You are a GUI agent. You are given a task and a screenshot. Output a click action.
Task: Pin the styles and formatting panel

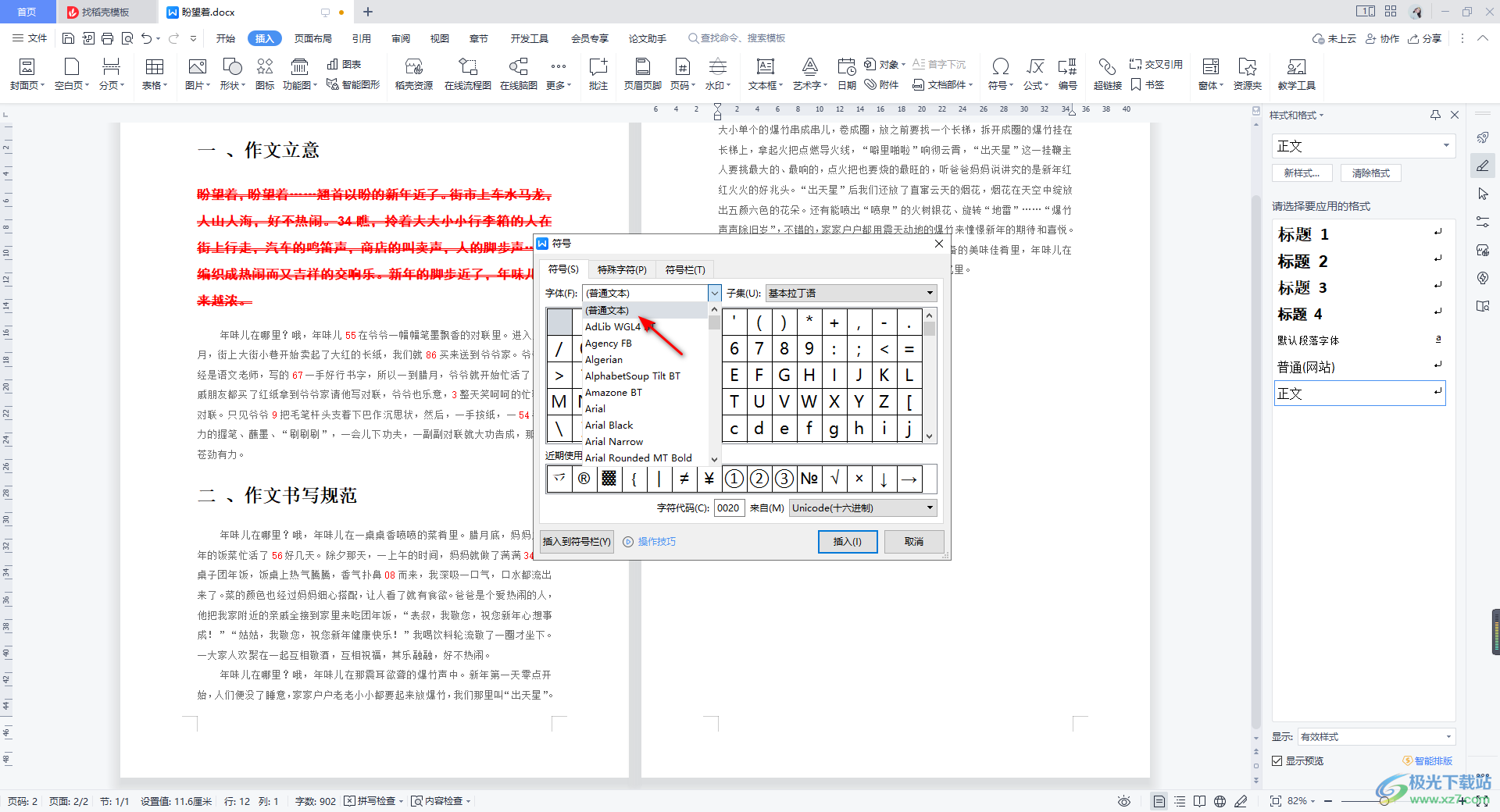pos(1435,115)
